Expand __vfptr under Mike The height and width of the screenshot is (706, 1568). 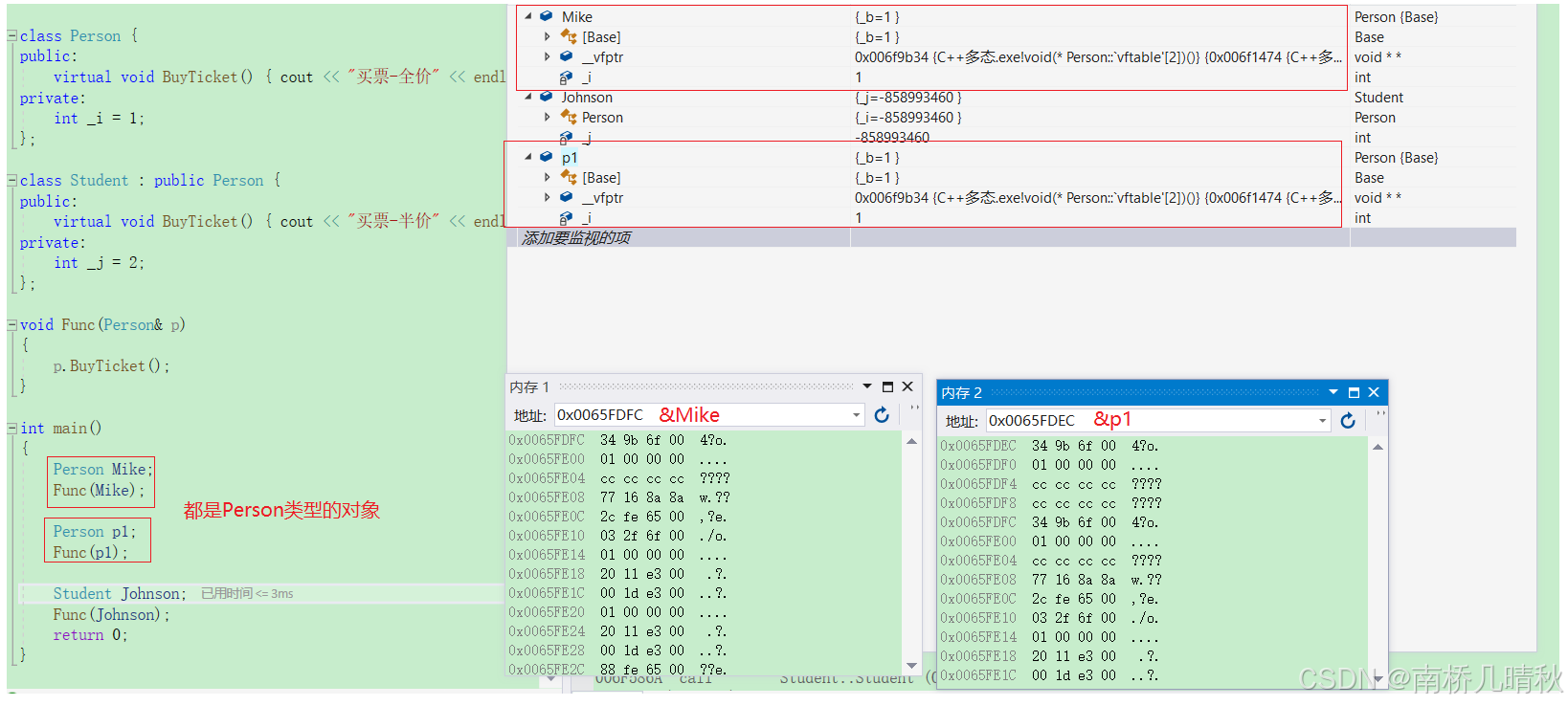(548, 56)
